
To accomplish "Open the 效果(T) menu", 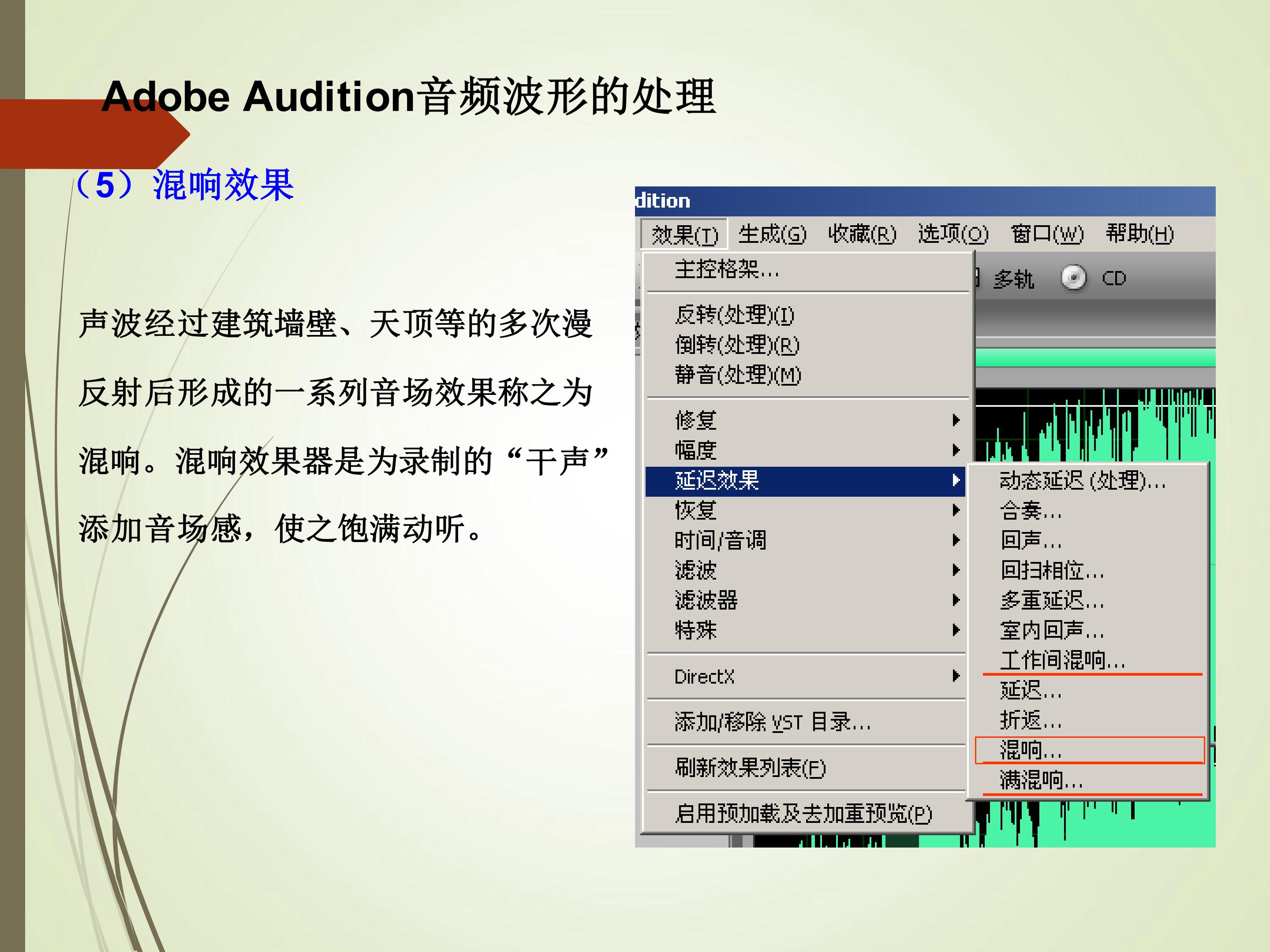I will (684, 235).
